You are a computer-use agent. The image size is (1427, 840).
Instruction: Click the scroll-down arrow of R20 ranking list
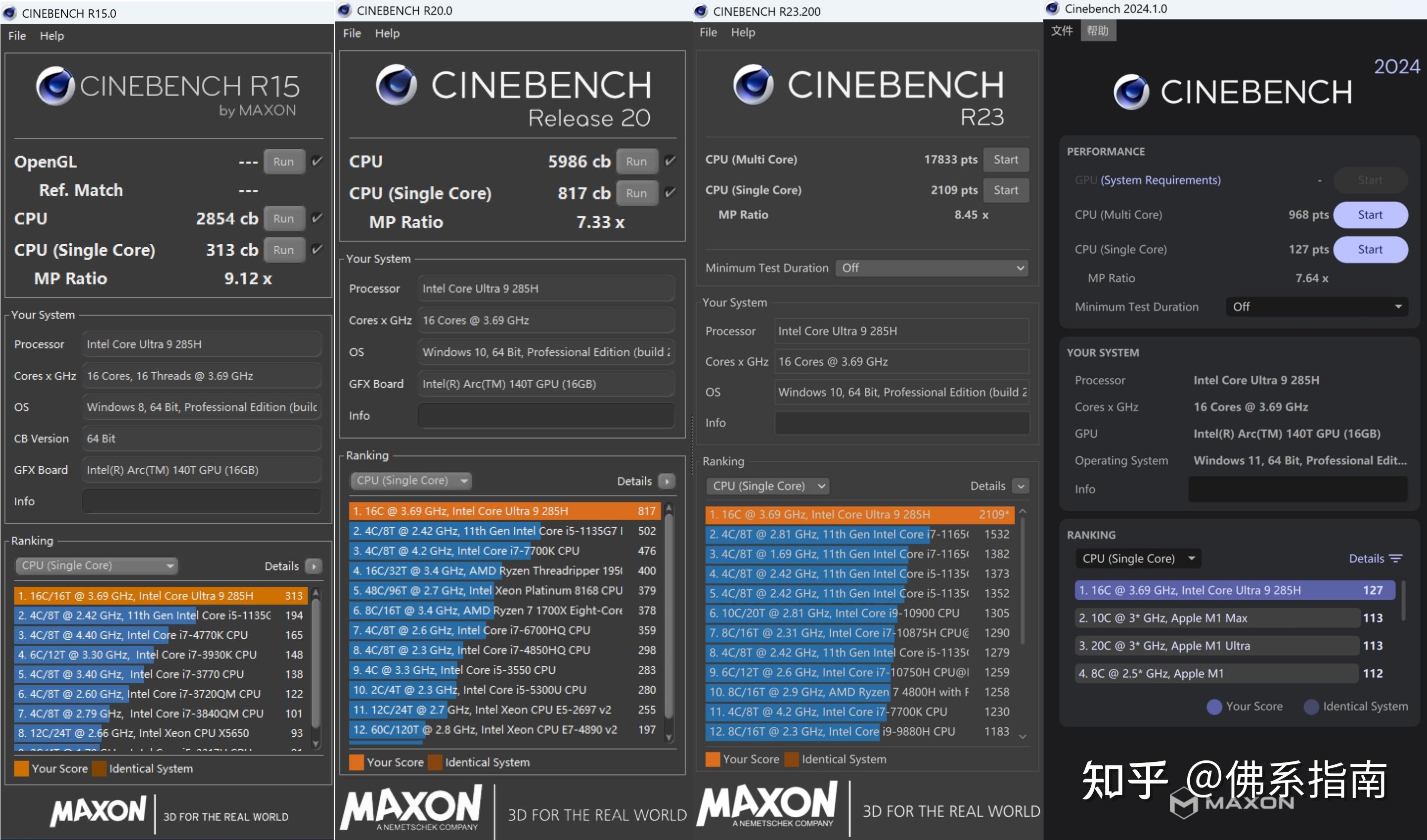point(669,737)
